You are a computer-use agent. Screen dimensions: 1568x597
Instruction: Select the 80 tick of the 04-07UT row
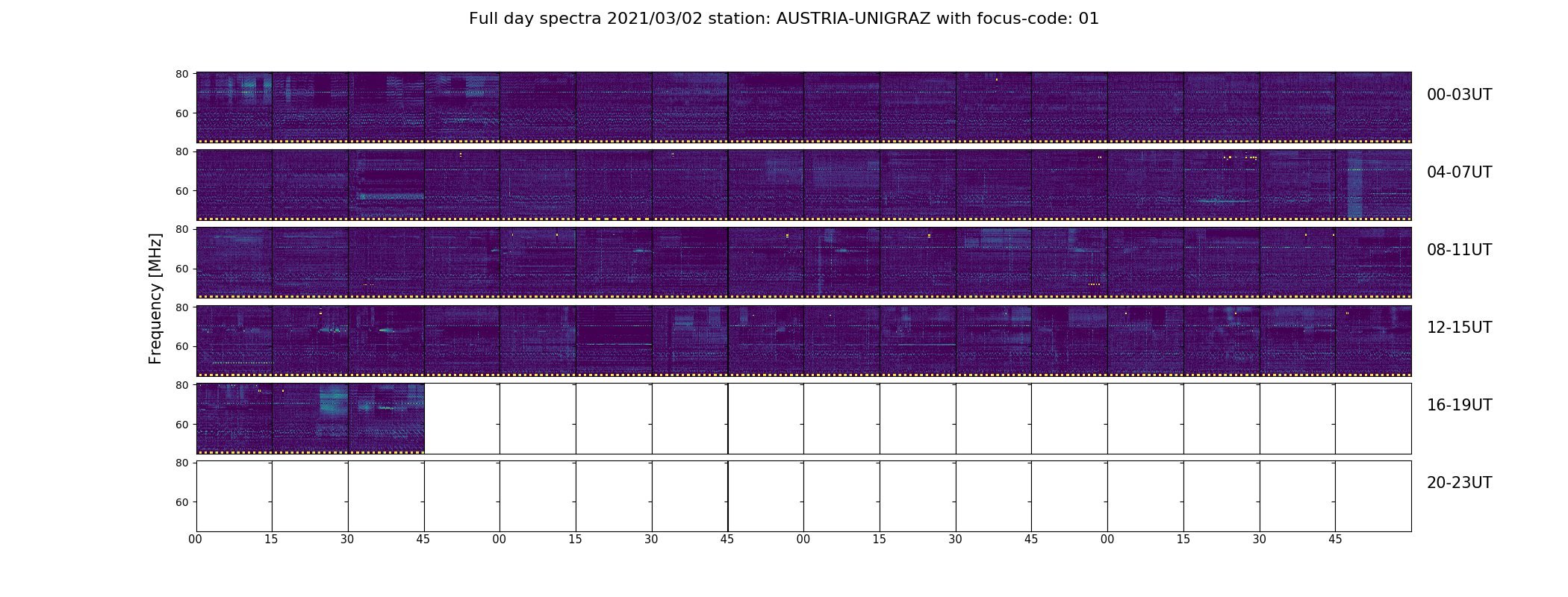pos(181,151)
